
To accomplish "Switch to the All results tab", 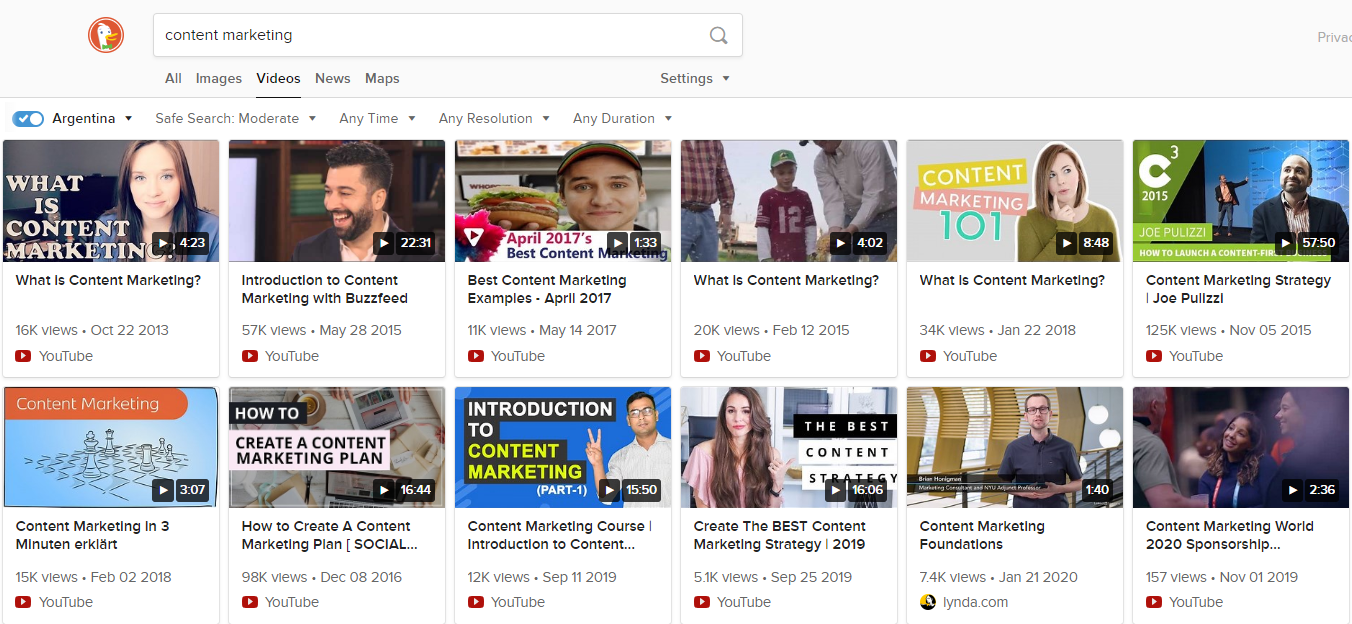I will tap(173, 78).
